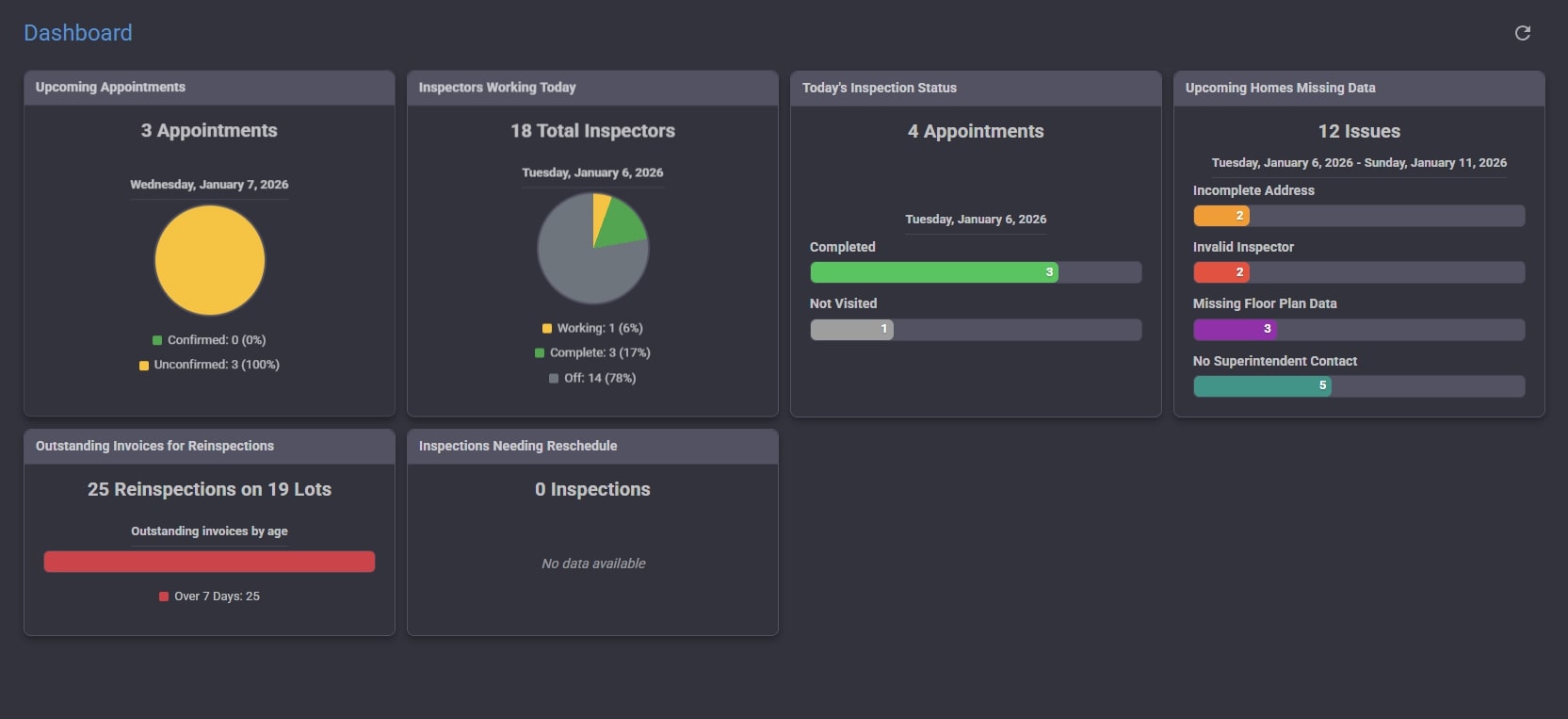Click the 'Wednesday, January 7, 2026' date
Viewport: 1568px width, 719px height.
click(209, 185)
